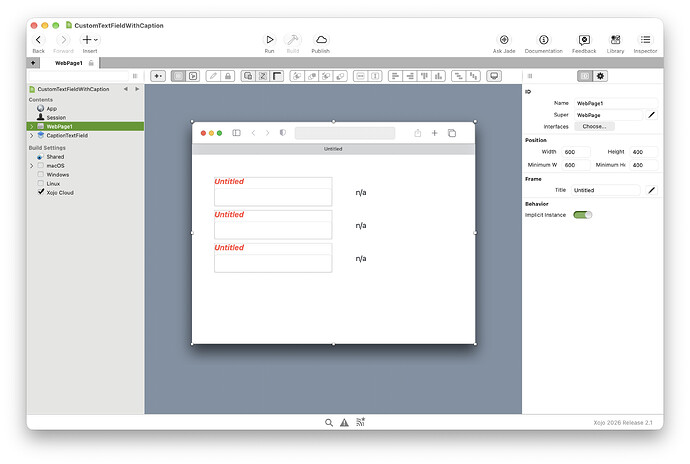Click the navigator filter search field
This screenshot has height=464, width=690.
[x=78, y=76]
